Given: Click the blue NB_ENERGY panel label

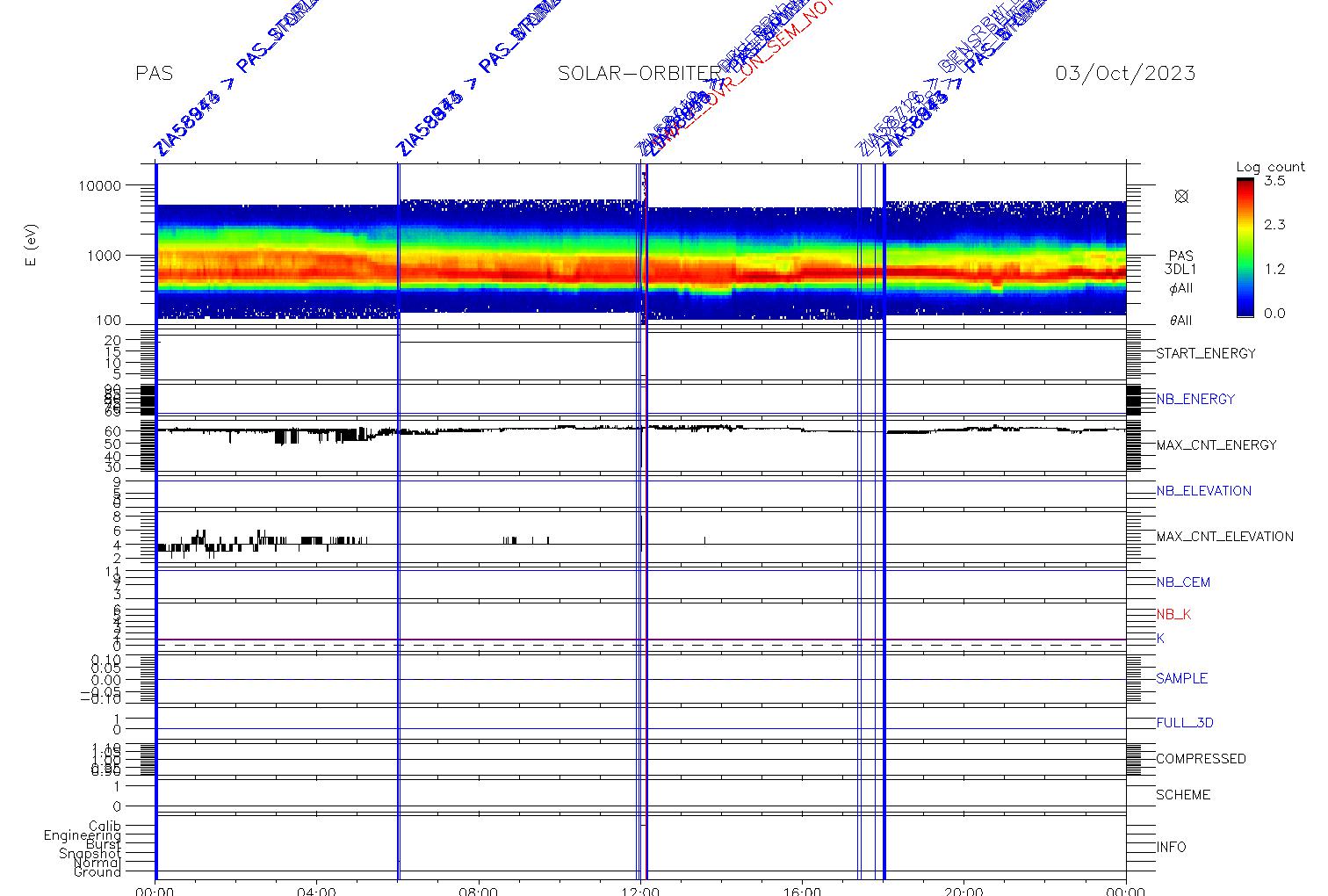Looking at the screenshot, I should tap(1195, 399).
